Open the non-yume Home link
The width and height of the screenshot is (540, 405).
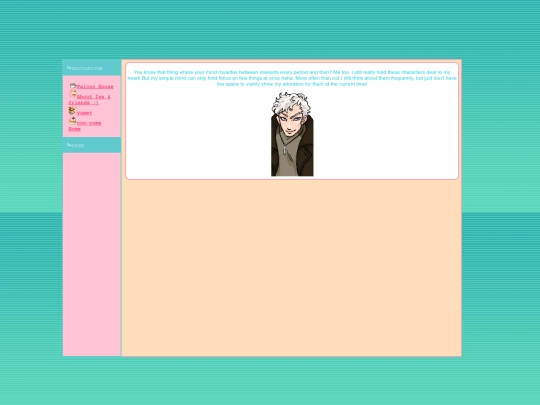[85, 126]
